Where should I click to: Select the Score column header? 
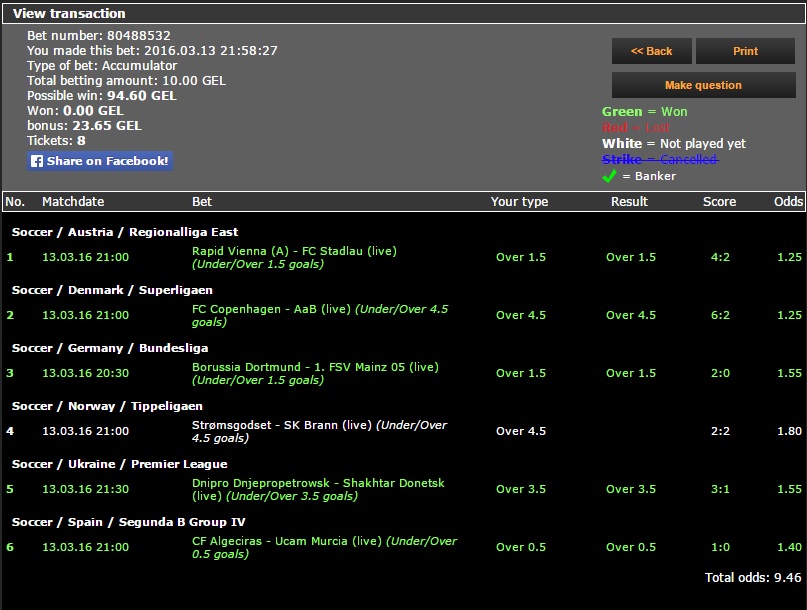(720, 202)
